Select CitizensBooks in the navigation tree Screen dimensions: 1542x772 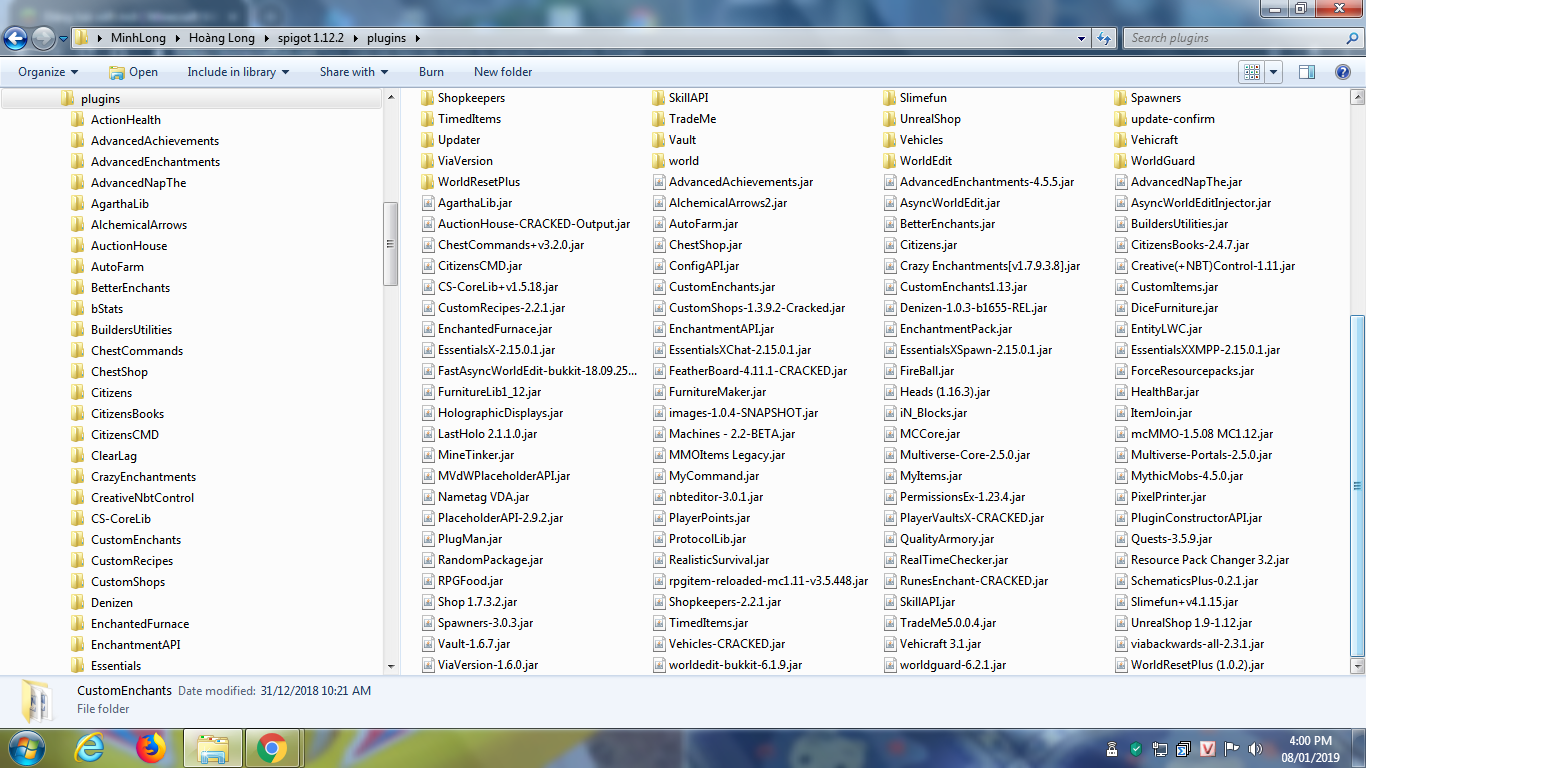tap(127, 414)
